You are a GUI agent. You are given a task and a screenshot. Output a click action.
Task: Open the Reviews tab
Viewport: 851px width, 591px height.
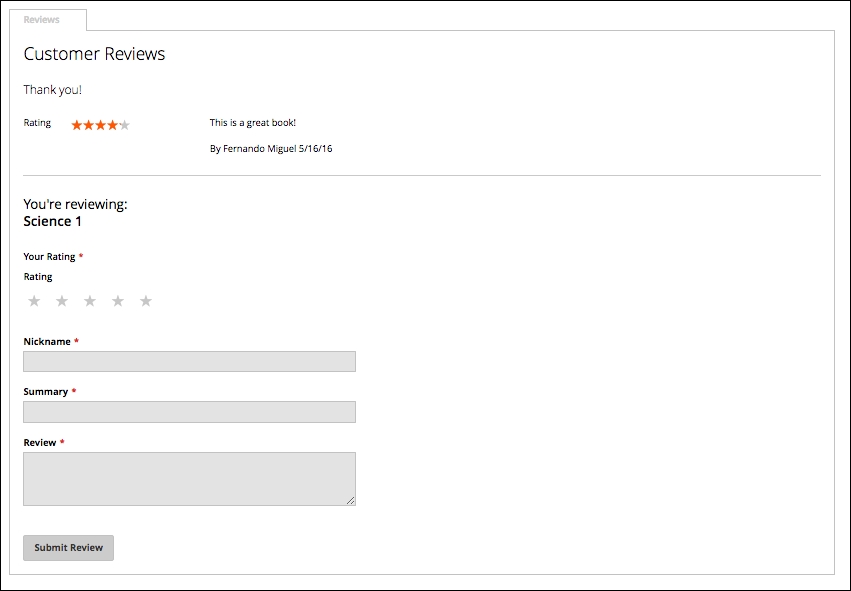coord(42,20)
